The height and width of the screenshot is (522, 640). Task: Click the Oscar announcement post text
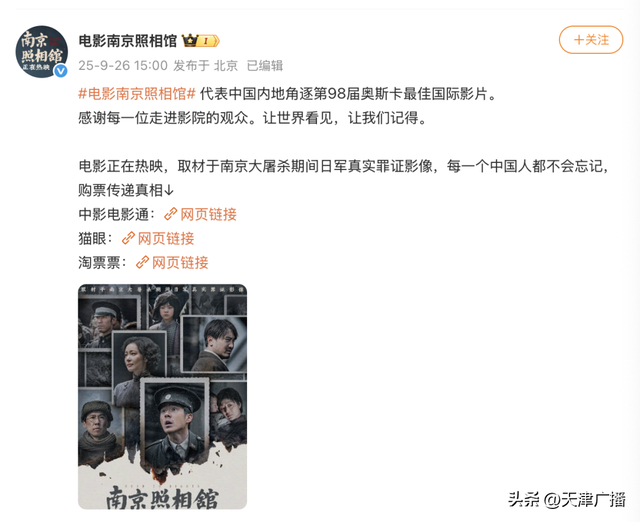click(x=288, y=106)
